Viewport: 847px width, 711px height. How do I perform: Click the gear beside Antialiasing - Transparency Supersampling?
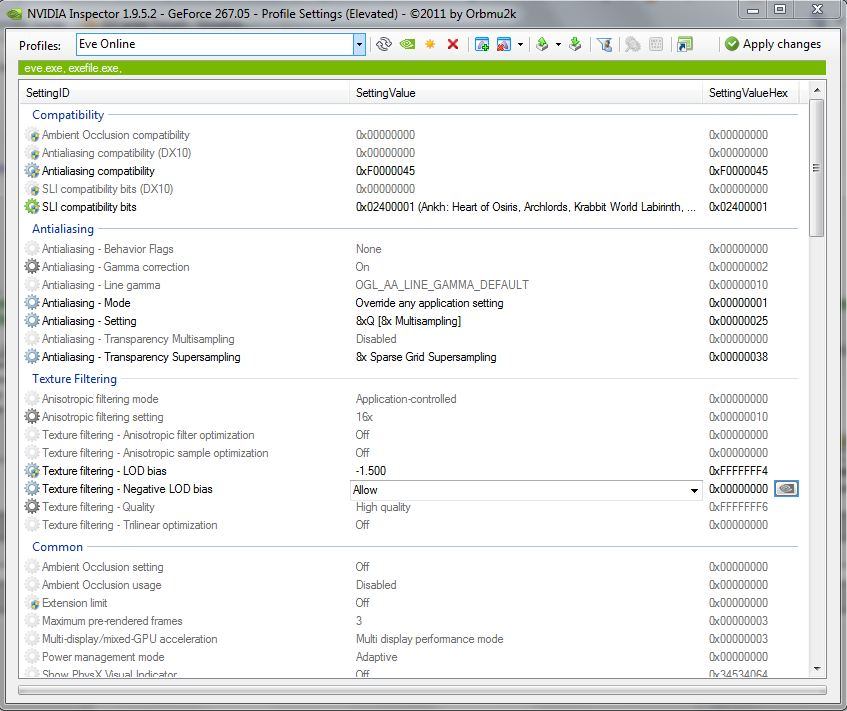pos(32,357)
